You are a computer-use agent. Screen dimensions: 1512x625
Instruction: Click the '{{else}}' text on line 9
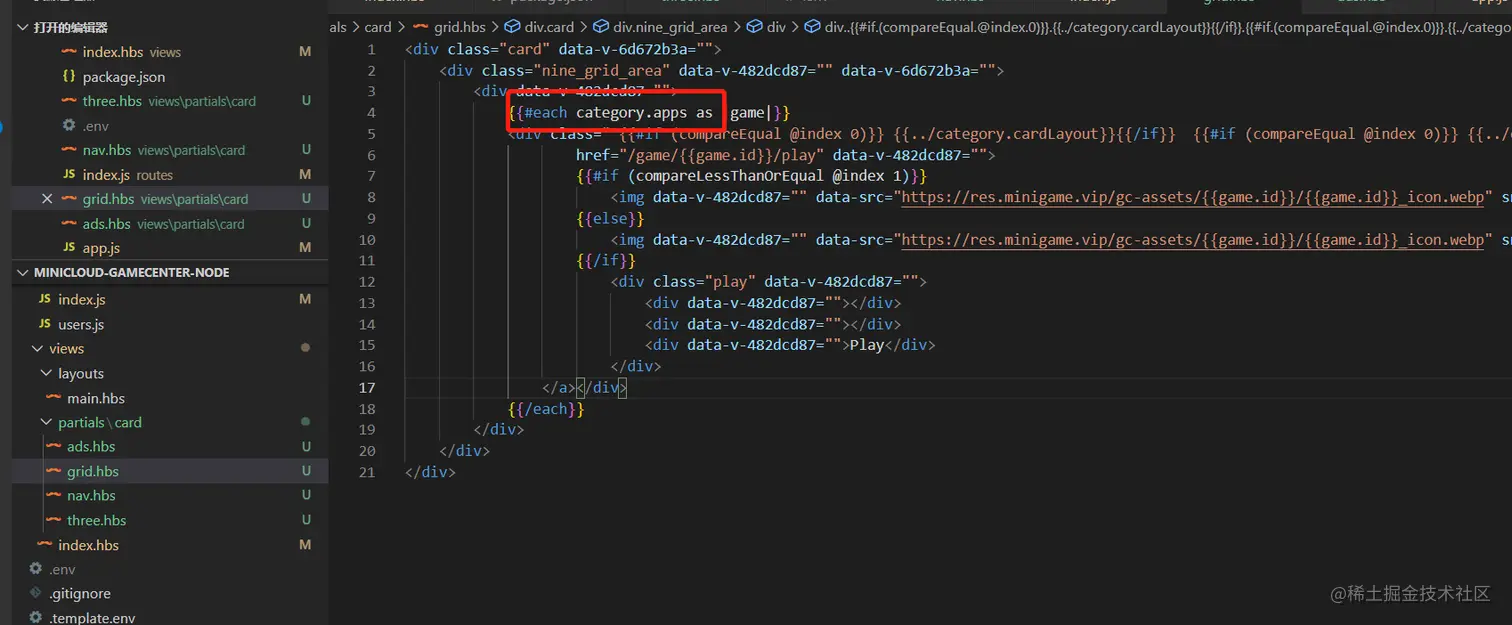tap(610, 218)
